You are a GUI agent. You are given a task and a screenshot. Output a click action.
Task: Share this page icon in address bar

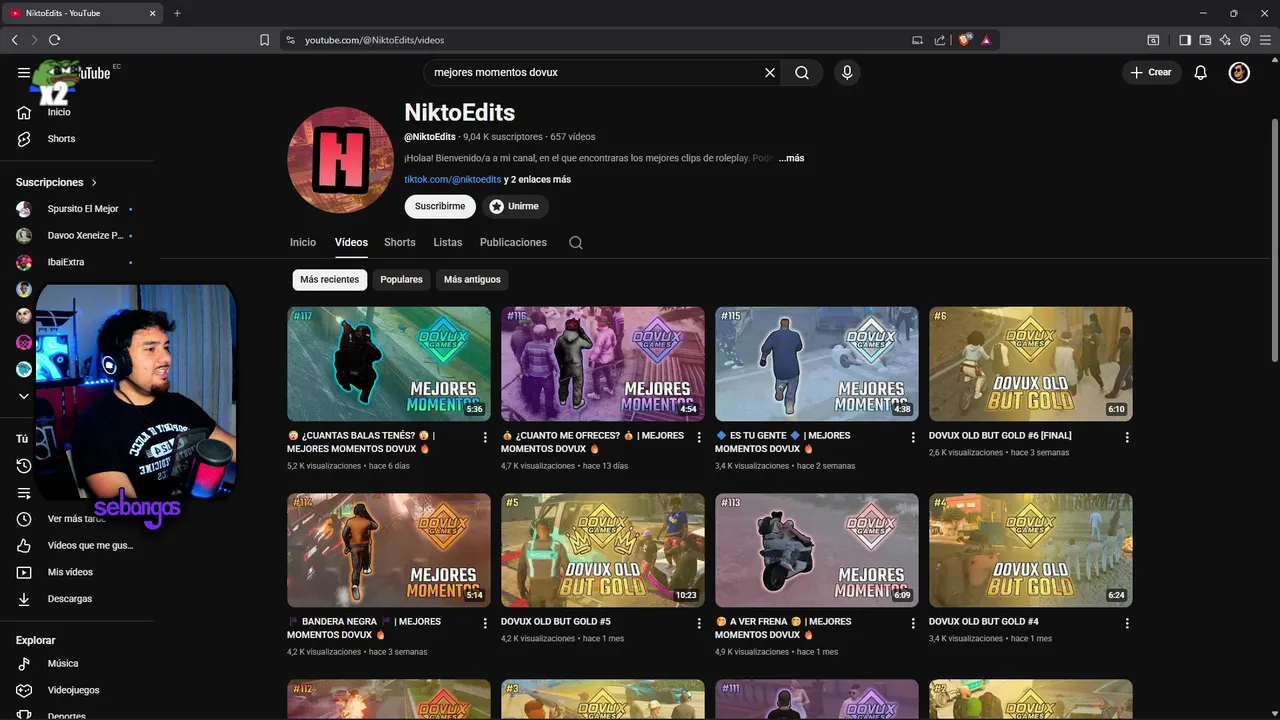940,40
